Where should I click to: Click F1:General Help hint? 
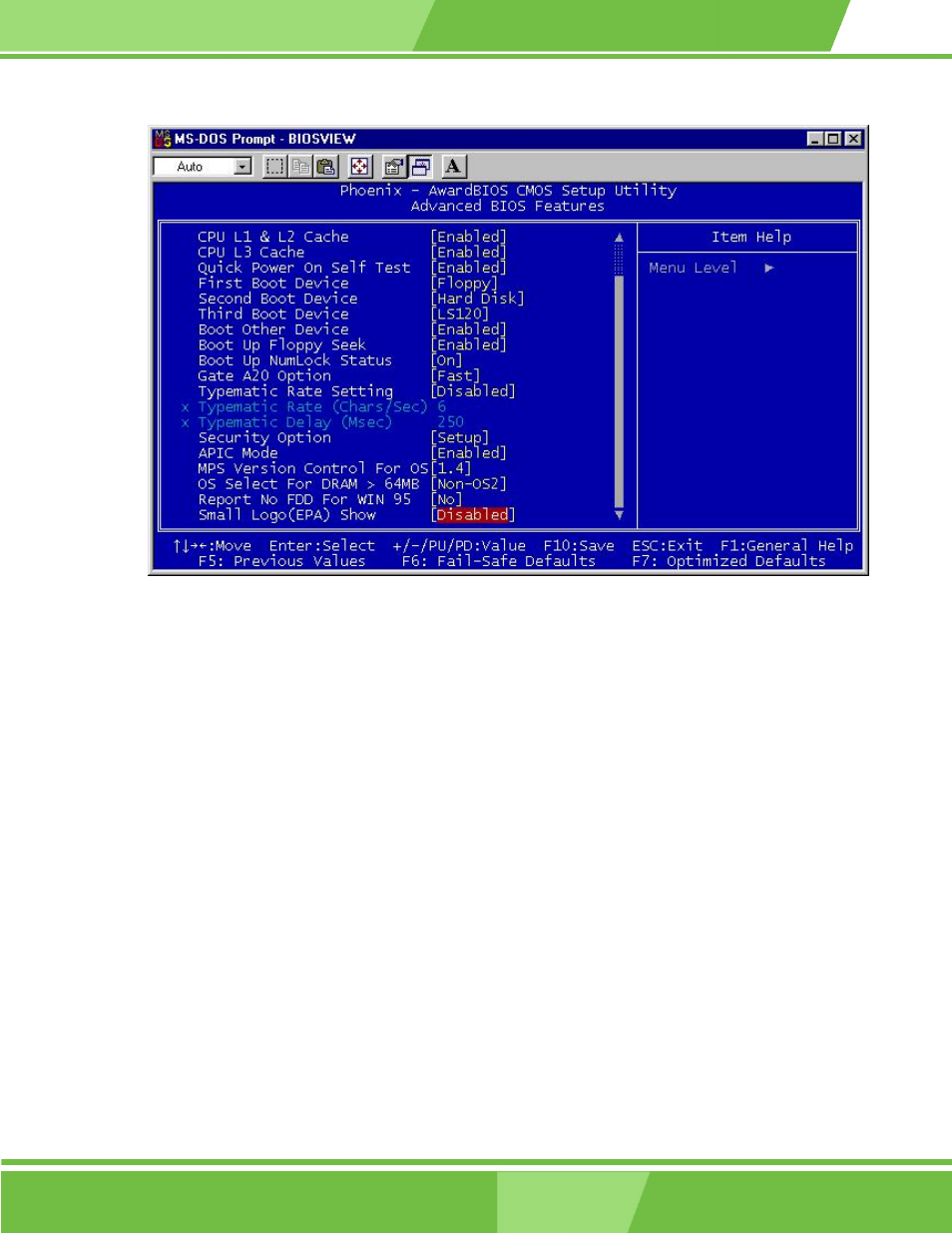tap(787, 546)
